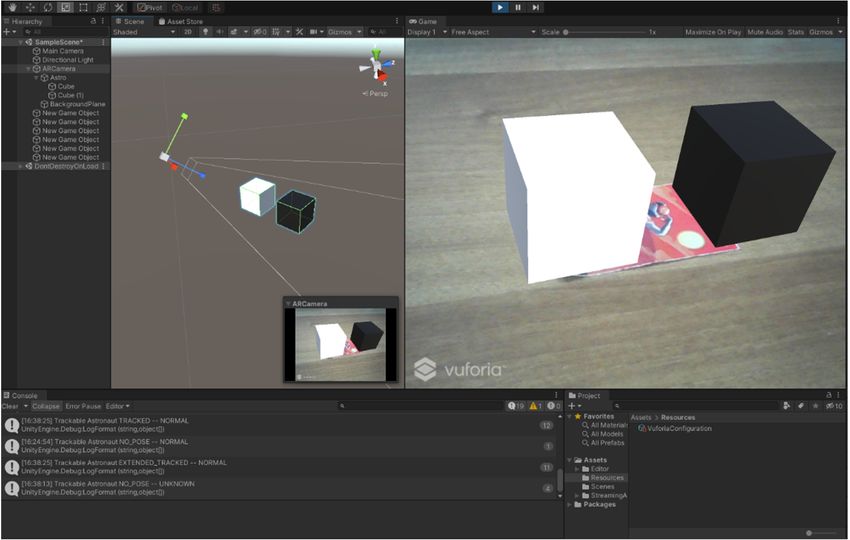
Task: Clear the Console log
Action: tap(9, 406)
